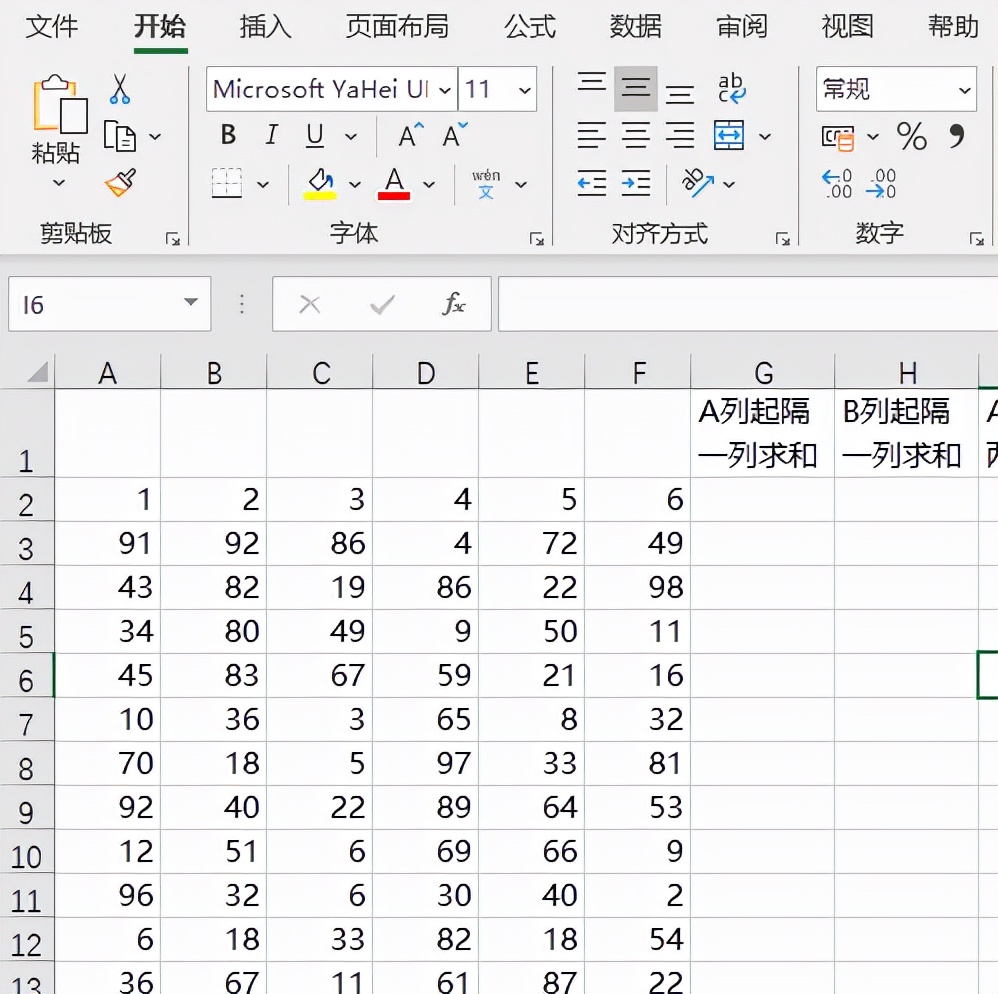
Task: Apply red font color
Action: click(x=394, y=184)
